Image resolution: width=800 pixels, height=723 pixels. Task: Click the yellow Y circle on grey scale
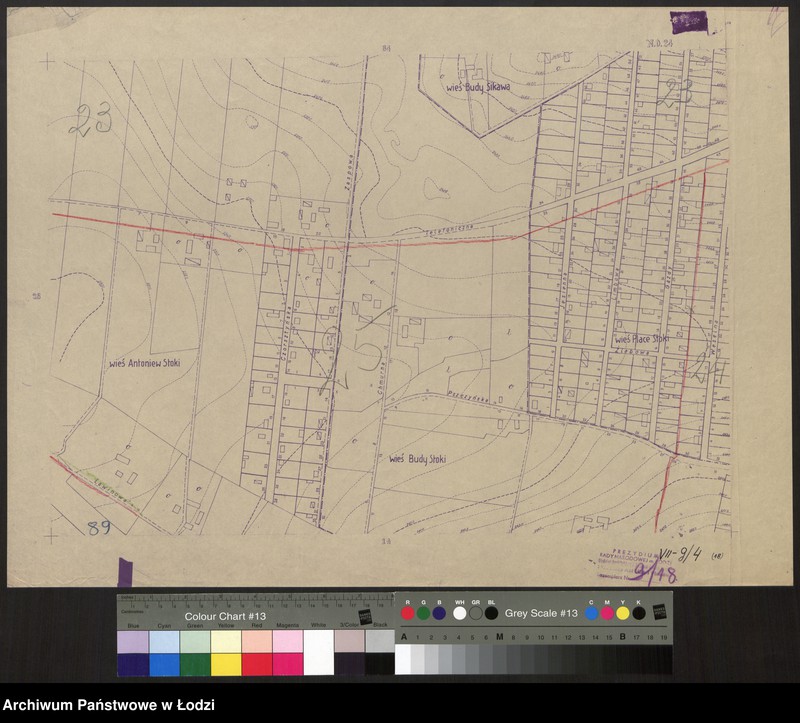click(x=623, y=613)
